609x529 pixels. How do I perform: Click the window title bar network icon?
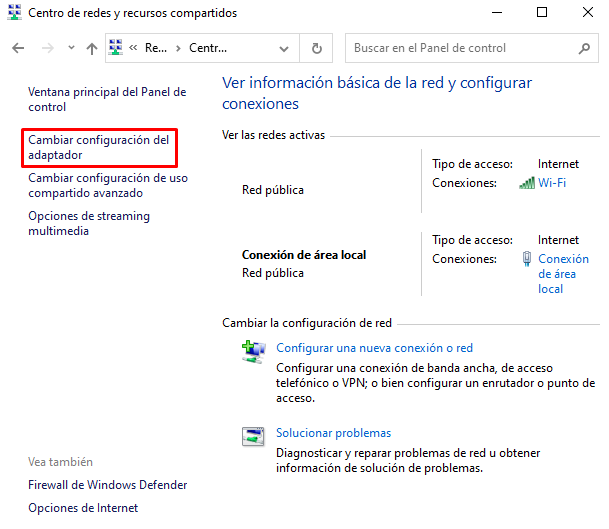(14, 12)
